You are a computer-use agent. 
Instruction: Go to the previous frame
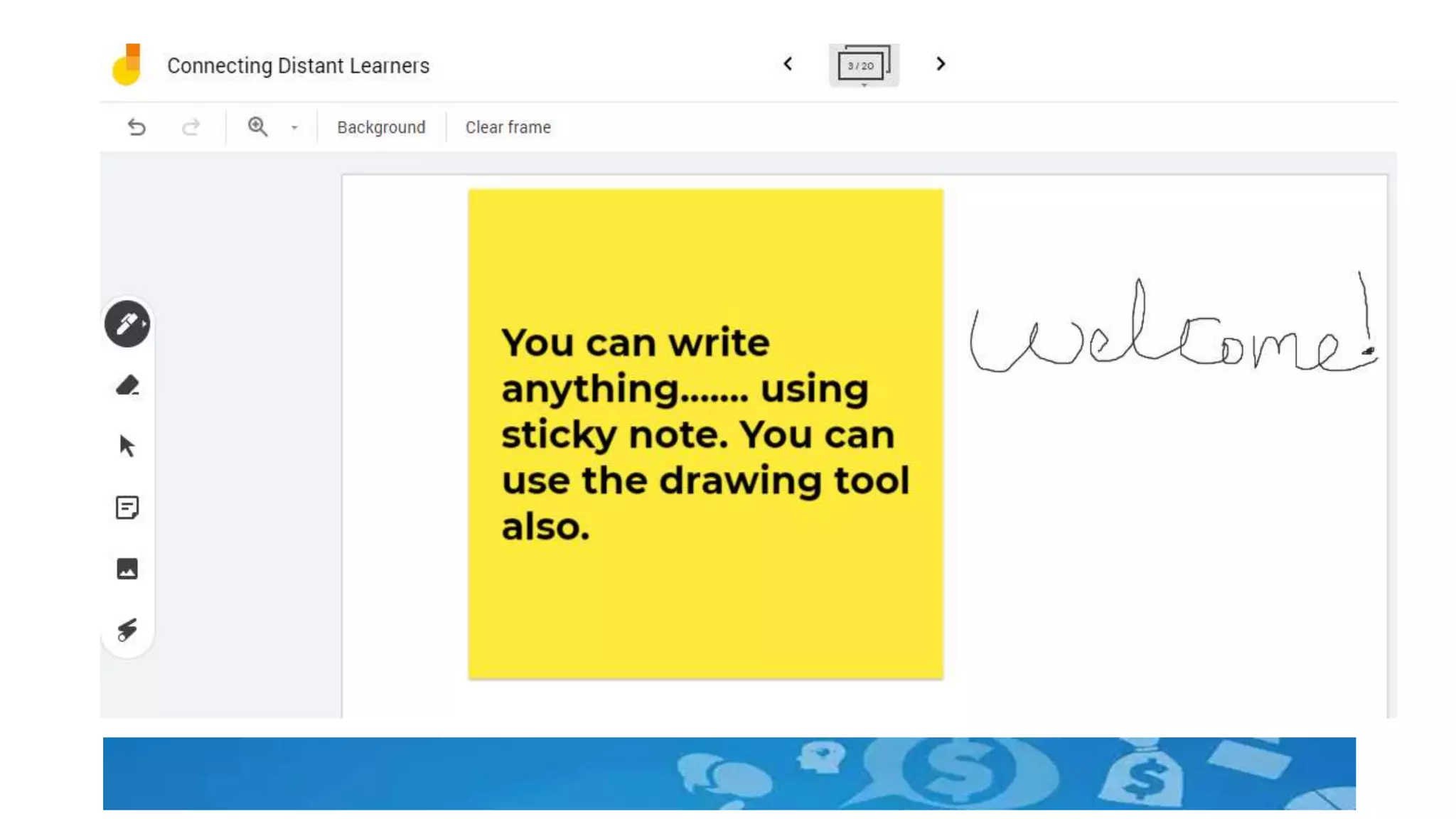[788, 64]
